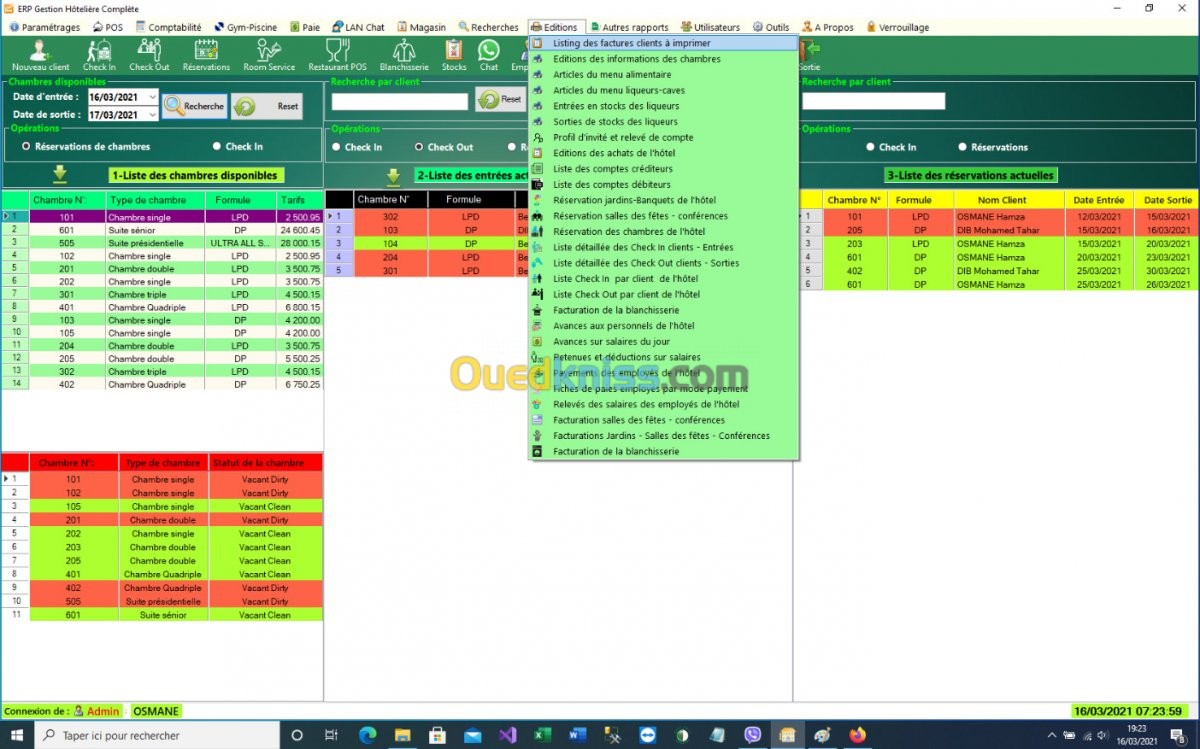This screenshot has height=749, width=1200.
Task: Click the Check Out toolbar icon
Action: point(149,55)
